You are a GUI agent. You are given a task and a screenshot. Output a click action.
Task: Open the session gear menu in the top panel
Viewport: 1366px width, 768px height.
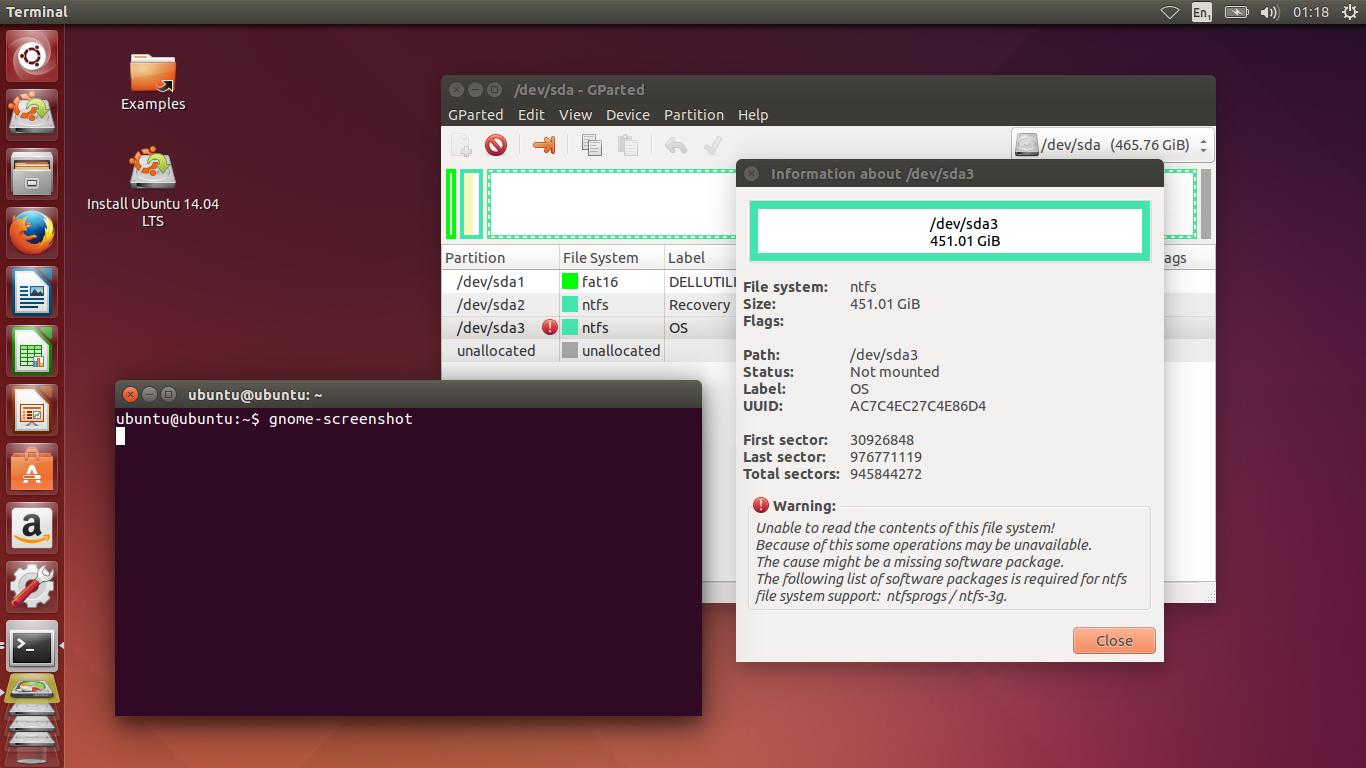[1352, 12]
